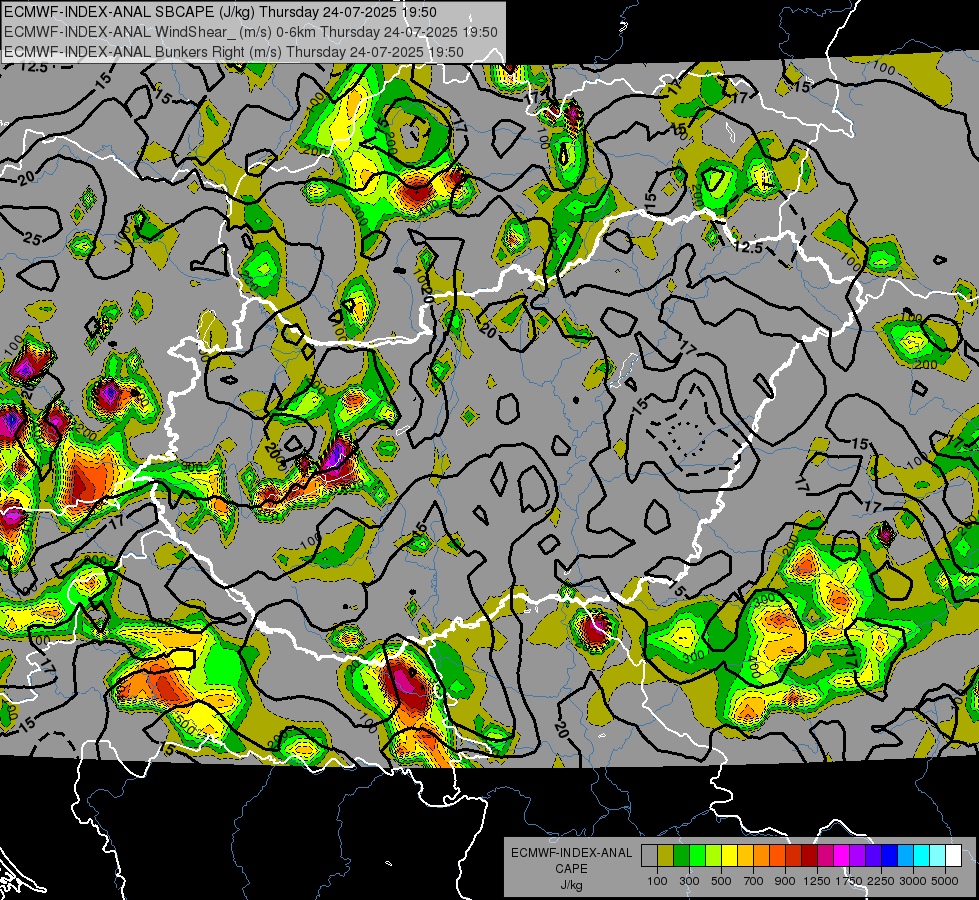
Task: Select the pure blue legend swatch
Action: coord(890,856)
